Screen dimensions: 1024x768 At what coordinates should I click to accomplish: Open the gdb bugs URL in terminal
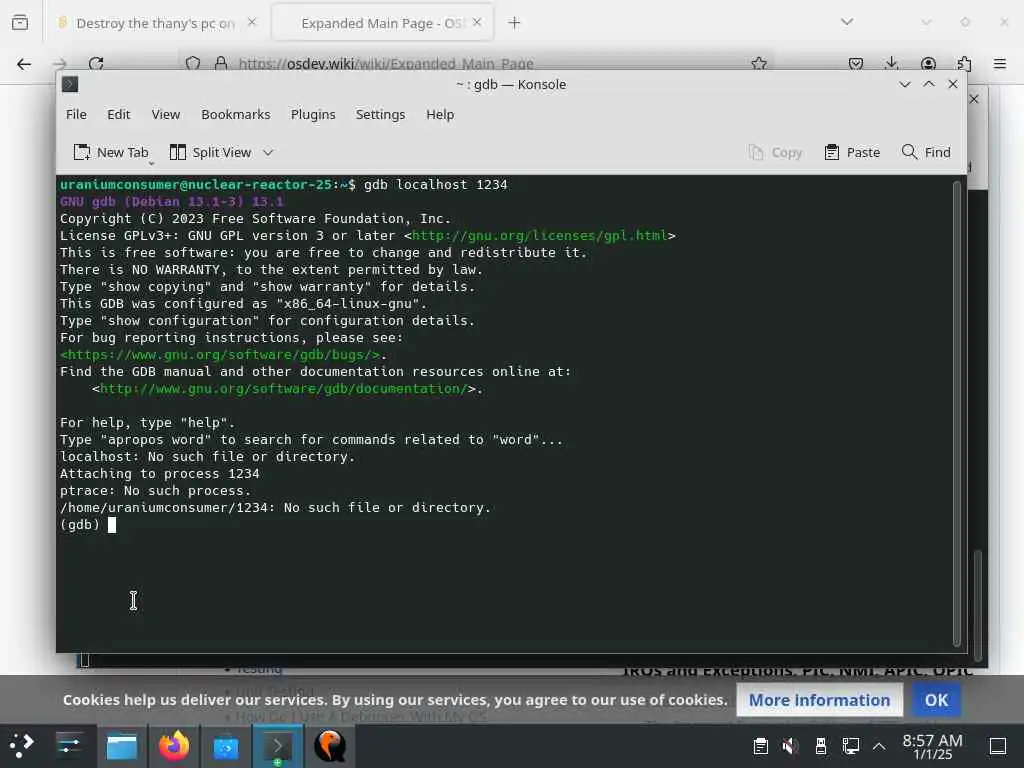[220, 355]
